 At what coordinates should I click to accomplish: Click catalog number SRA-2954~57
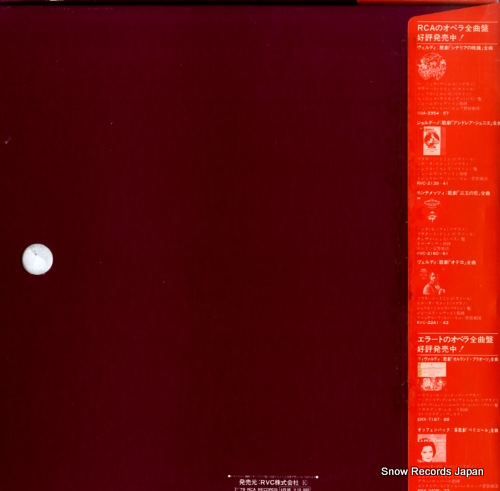click(433, 113)
